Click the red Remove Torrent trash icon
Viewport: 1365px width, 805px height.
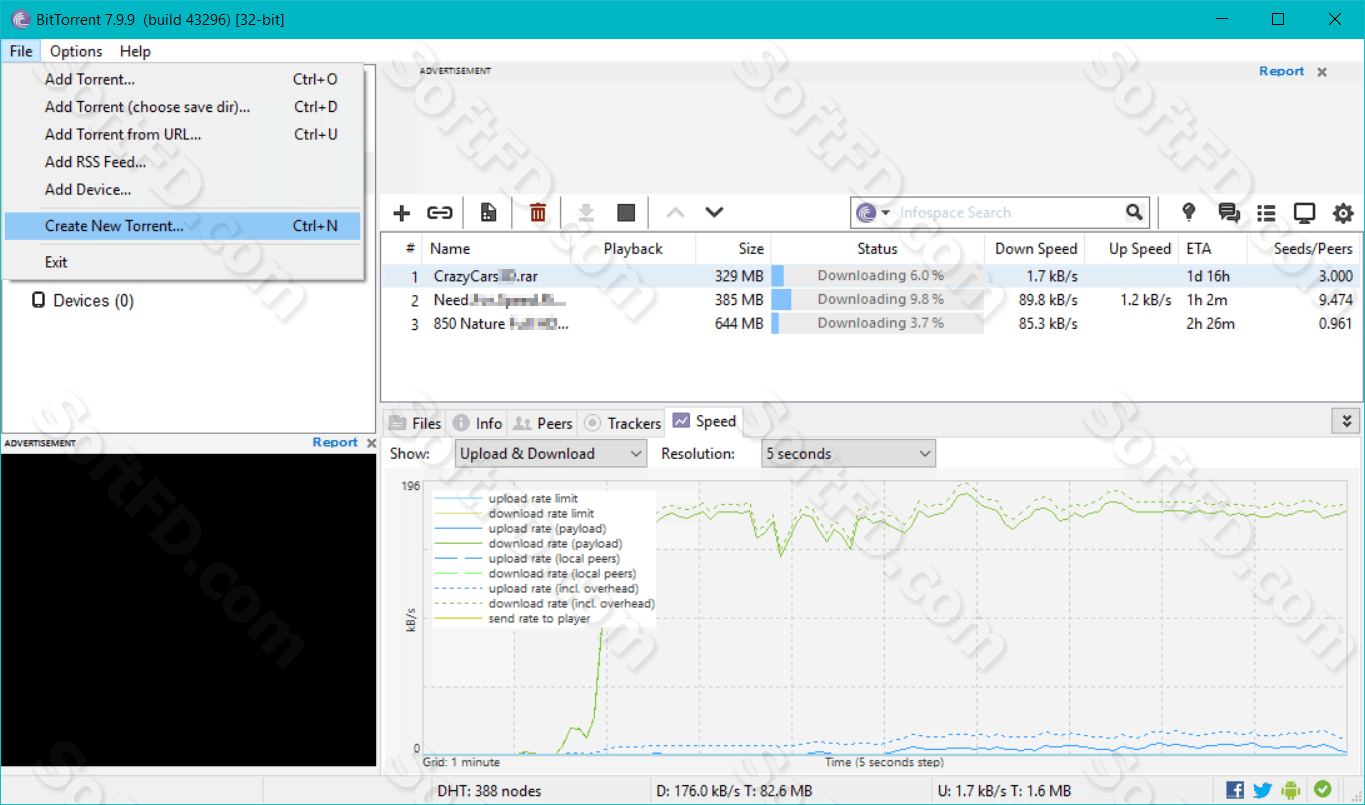point(538,213)
